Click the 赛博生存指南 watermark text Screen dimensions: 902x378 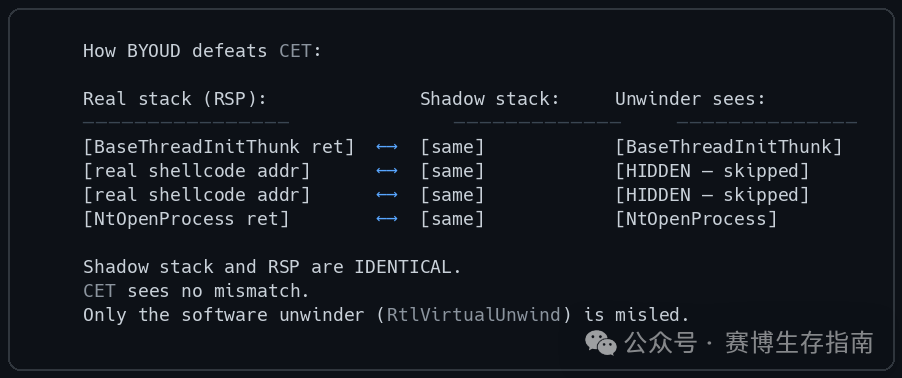[800, 343]
